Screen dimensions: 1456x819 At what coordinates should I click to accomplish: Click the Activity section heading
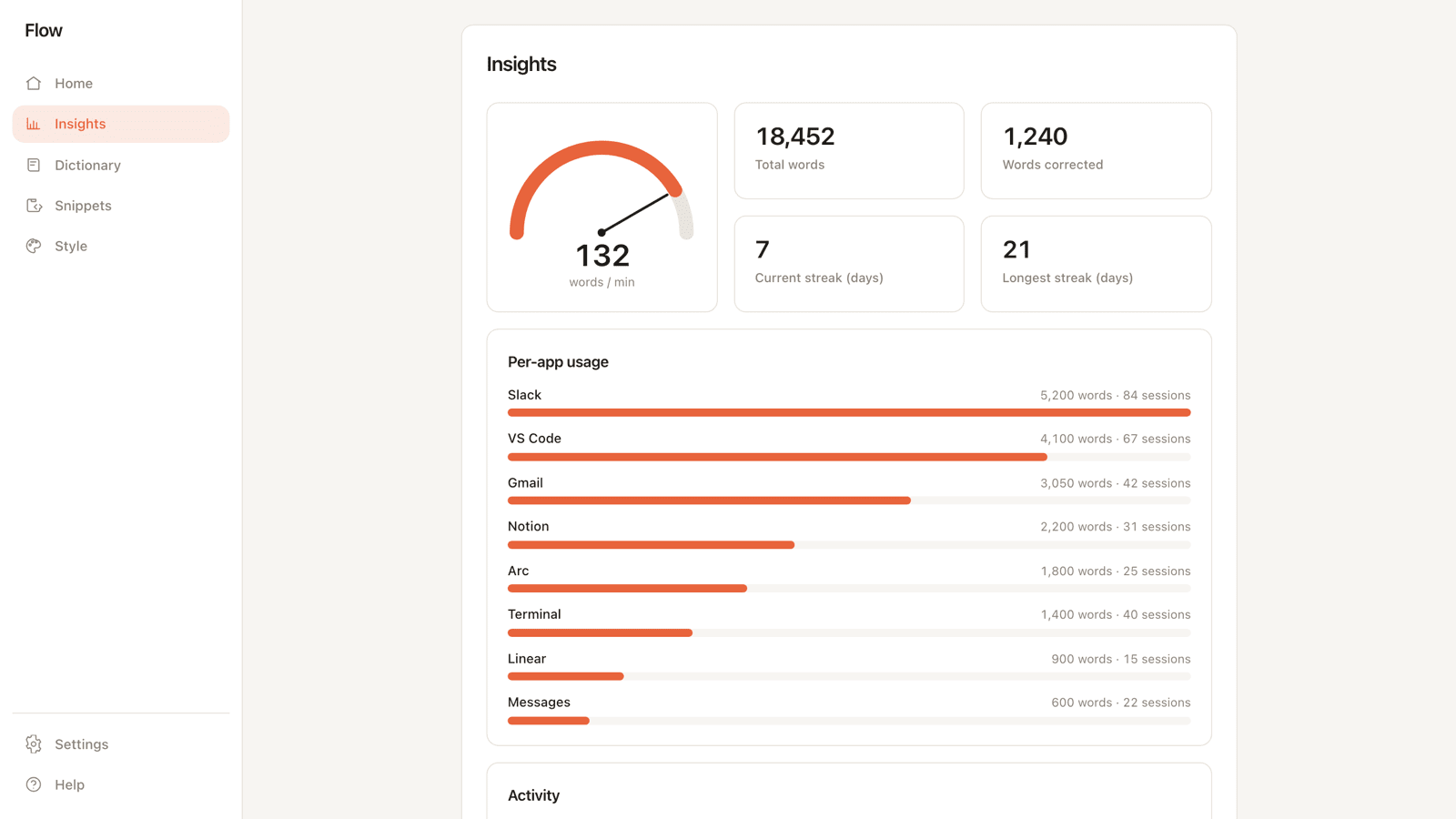(x=533, y=795)
